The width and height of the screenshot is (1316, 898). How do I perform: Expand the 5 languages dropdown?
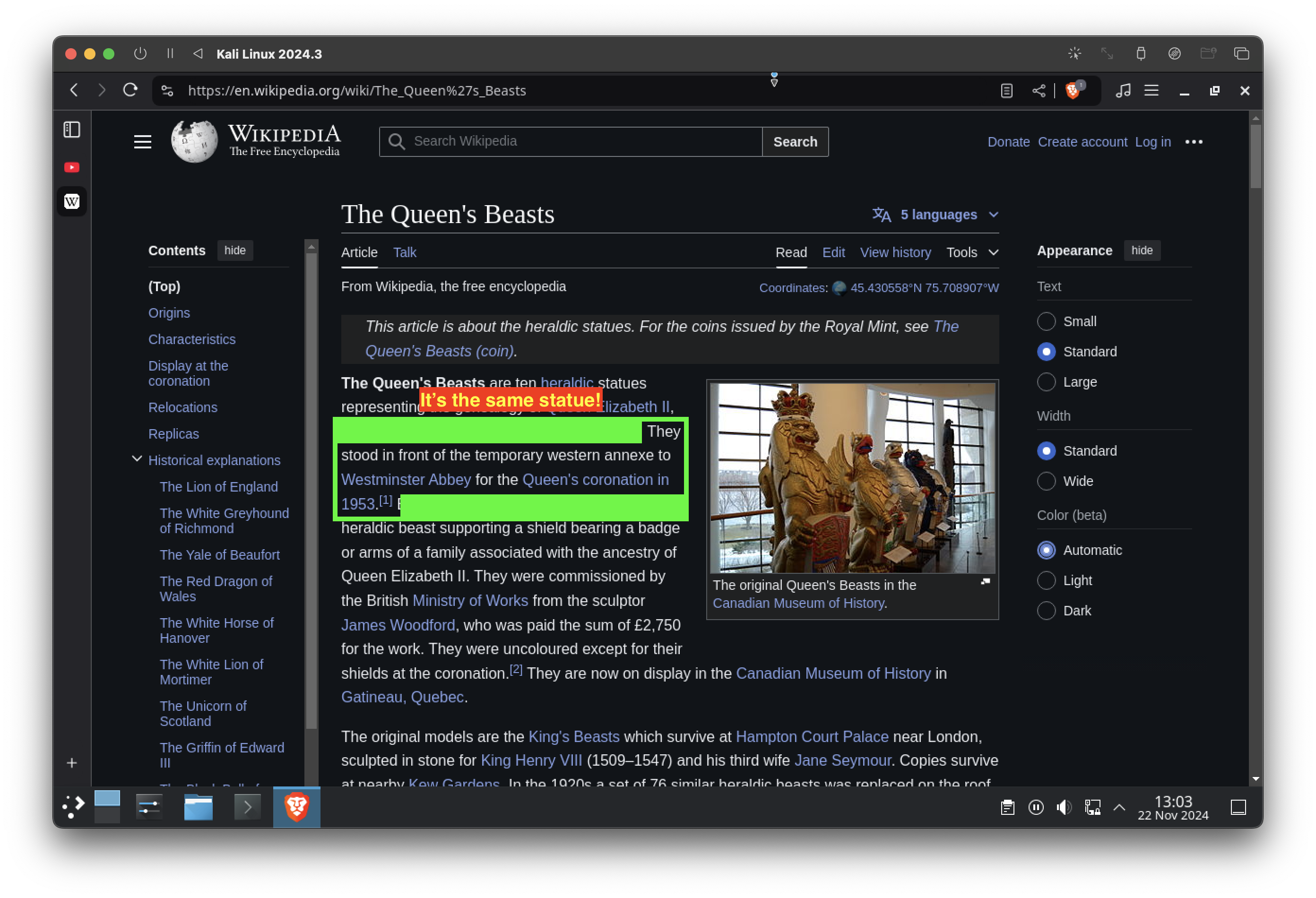pyautogui.click(x=935, y=215)
